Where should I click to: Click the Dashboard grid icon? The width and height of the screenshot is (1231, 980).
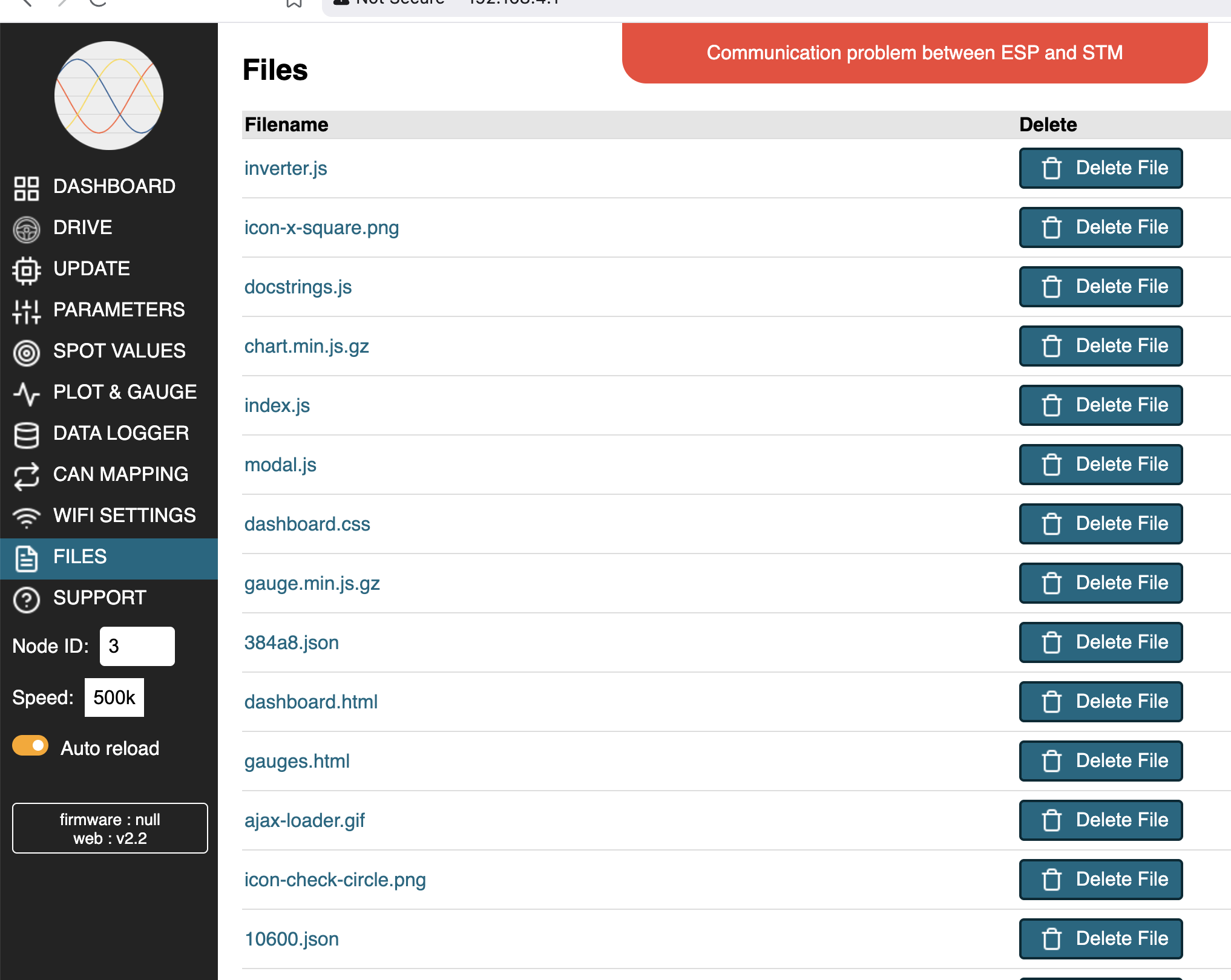click(26, 188)
